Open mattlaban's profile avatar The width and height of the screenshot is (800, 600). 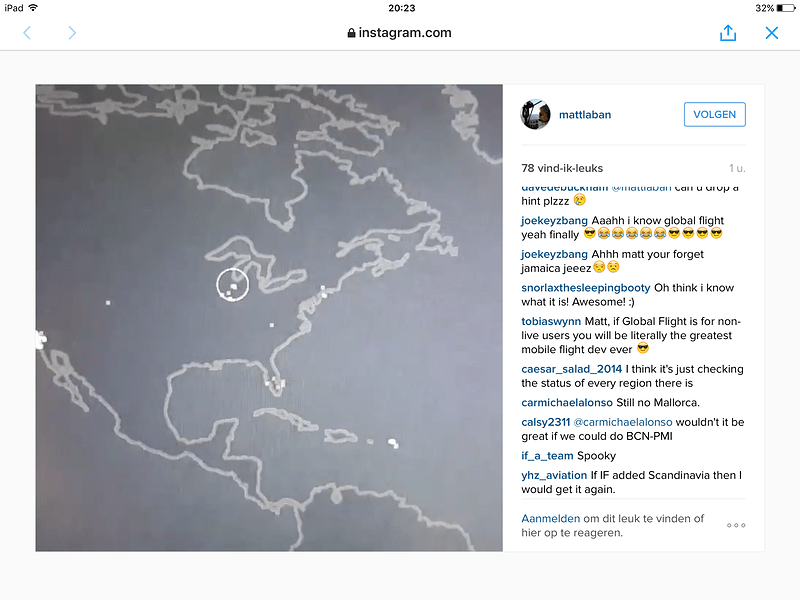click(535, 114)
